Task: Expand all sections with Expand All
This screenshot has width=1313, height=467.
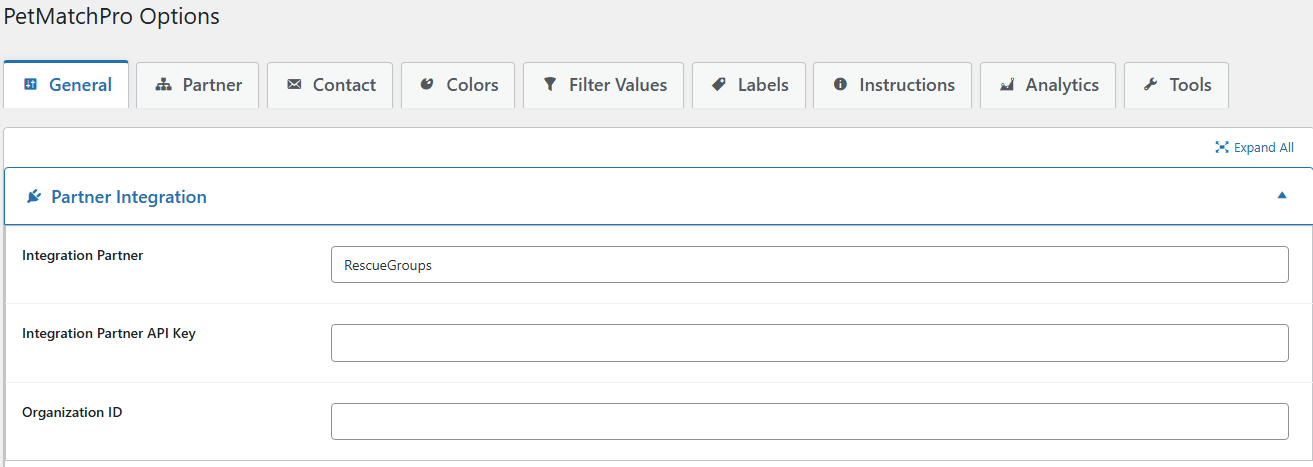Action: pyautogui.click(x=1254, y=147)
